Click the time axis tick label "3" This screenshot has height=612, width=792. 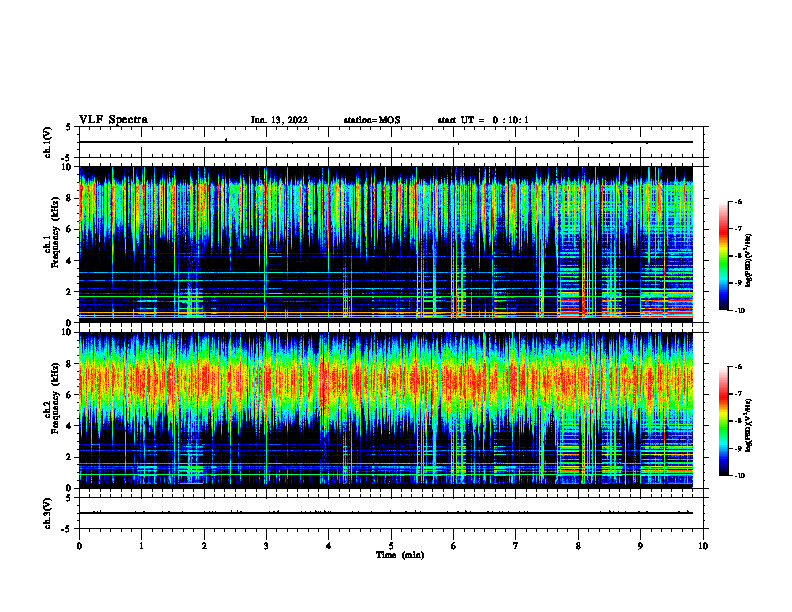pos(266,546)
